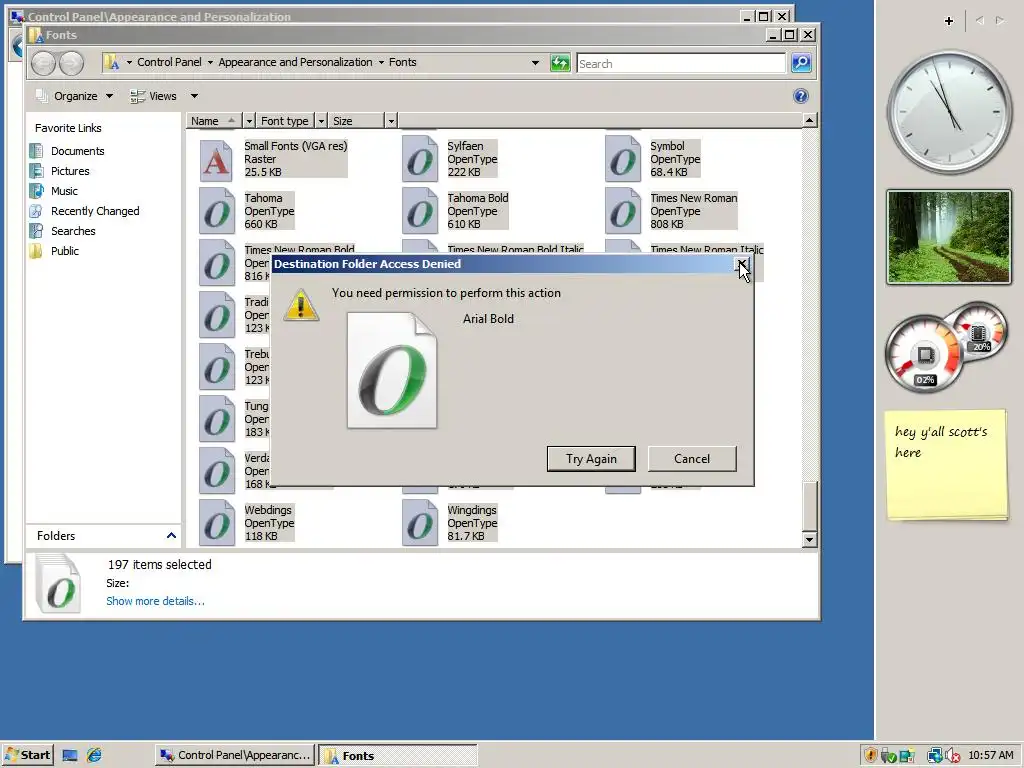Image resolution: width=1024 pixels, height=768 pixels.
Task: Click the Fonts taskbar button
Action: [x=397, y=755]
